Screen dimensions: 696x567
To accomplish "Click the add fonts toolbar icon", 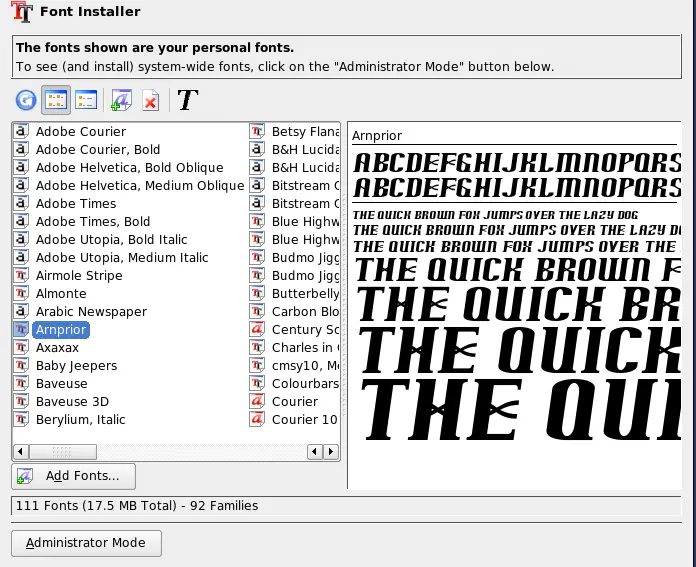I will click(121, 100).
